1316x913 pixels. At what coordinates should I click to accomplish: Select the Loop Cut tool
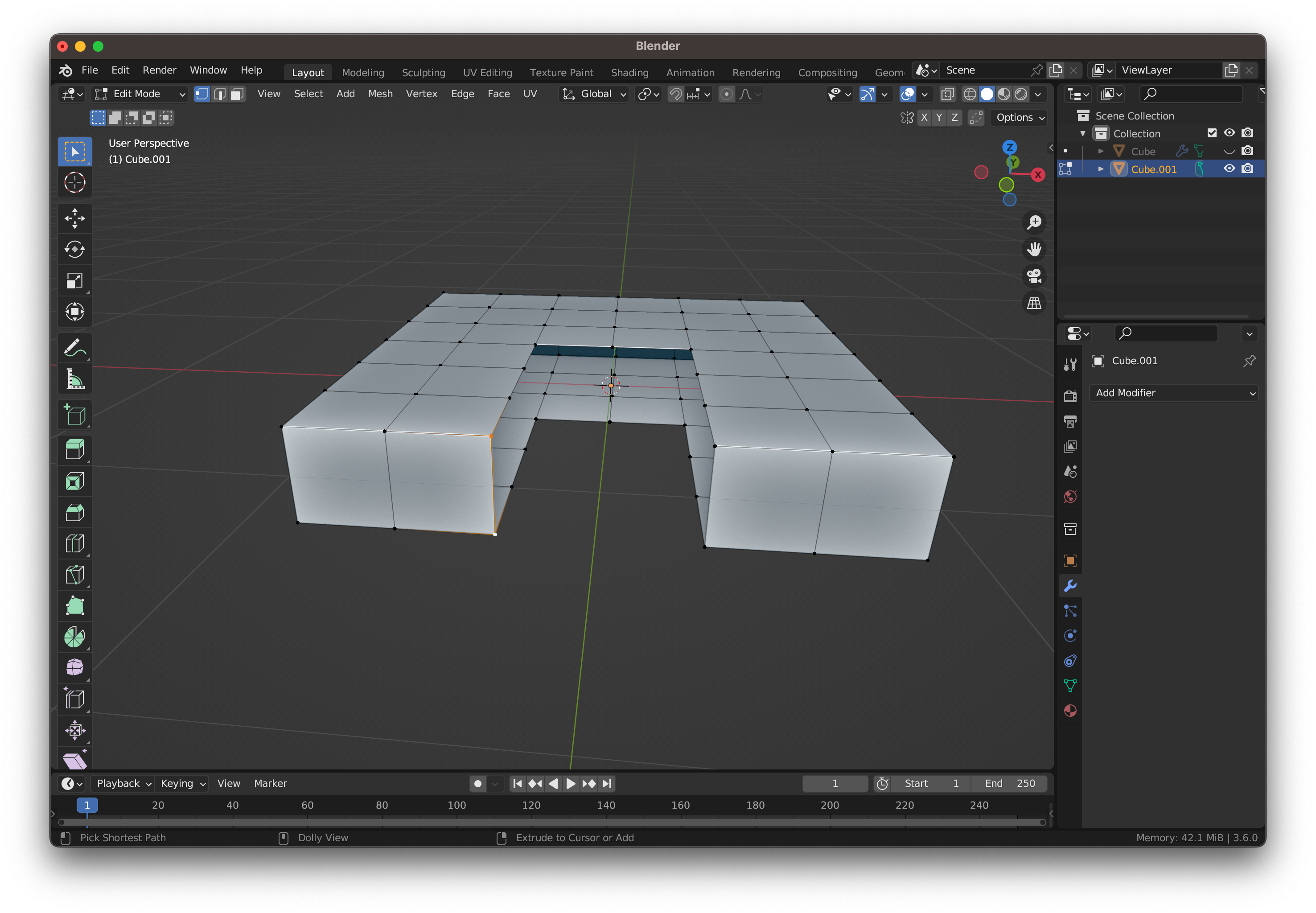[x=74, y=543]
